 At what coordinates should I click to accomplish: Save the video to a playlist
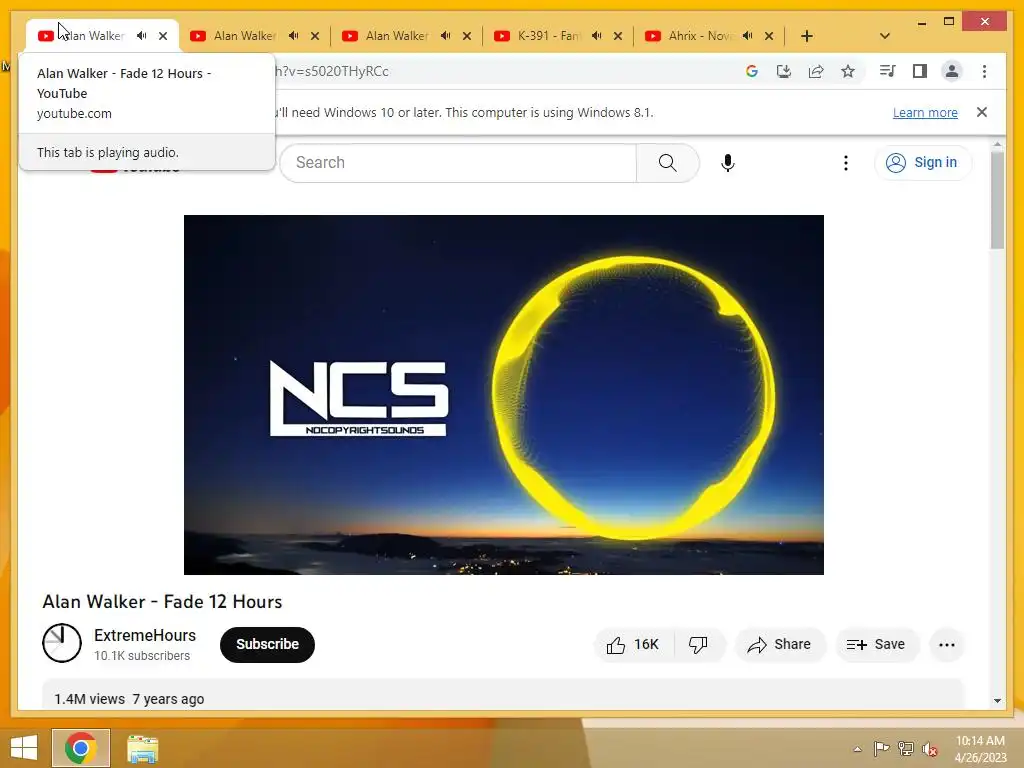click(876, 645)
